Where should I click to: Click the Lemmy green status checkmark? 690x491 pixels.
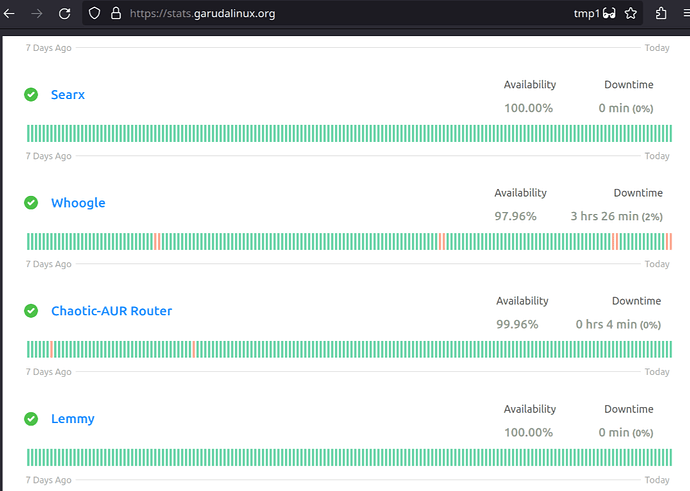(31, 419)
